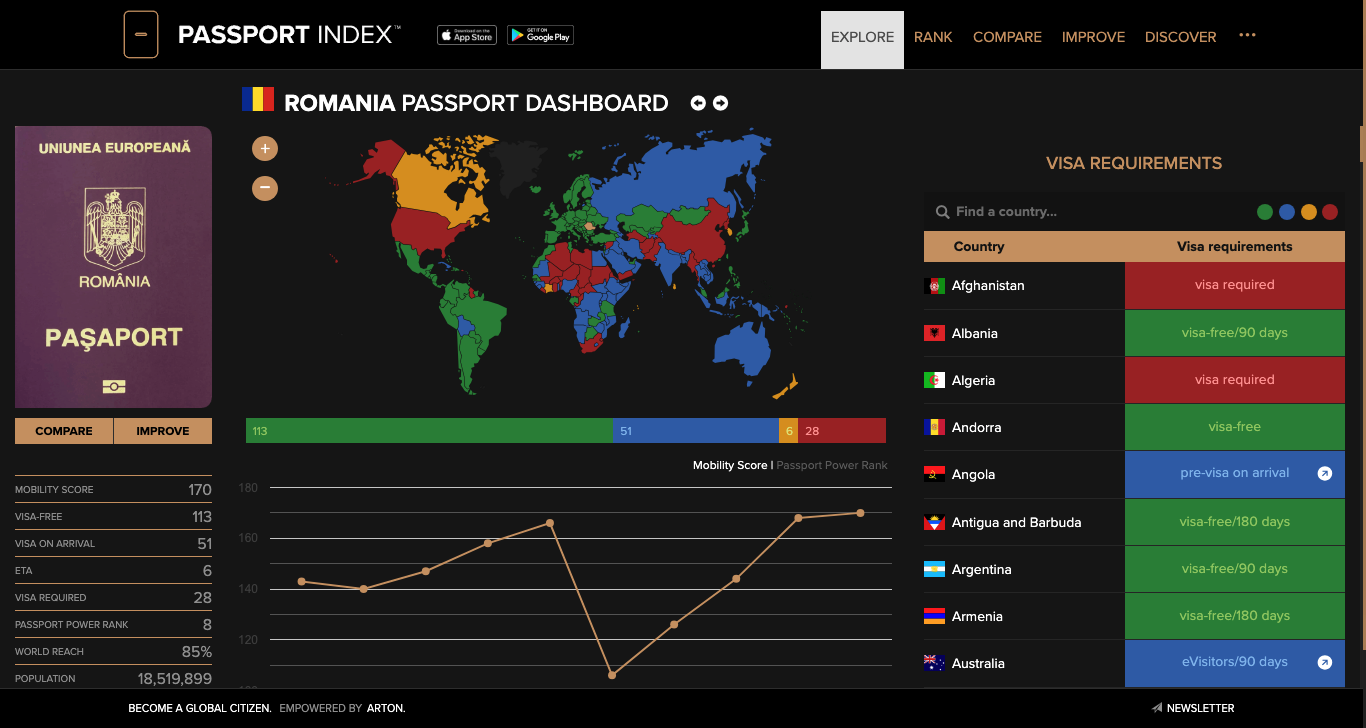Click the ARTON link in footer
Image resolution: width=1366 pixels, height=728 pixels.
coord(385,708)
